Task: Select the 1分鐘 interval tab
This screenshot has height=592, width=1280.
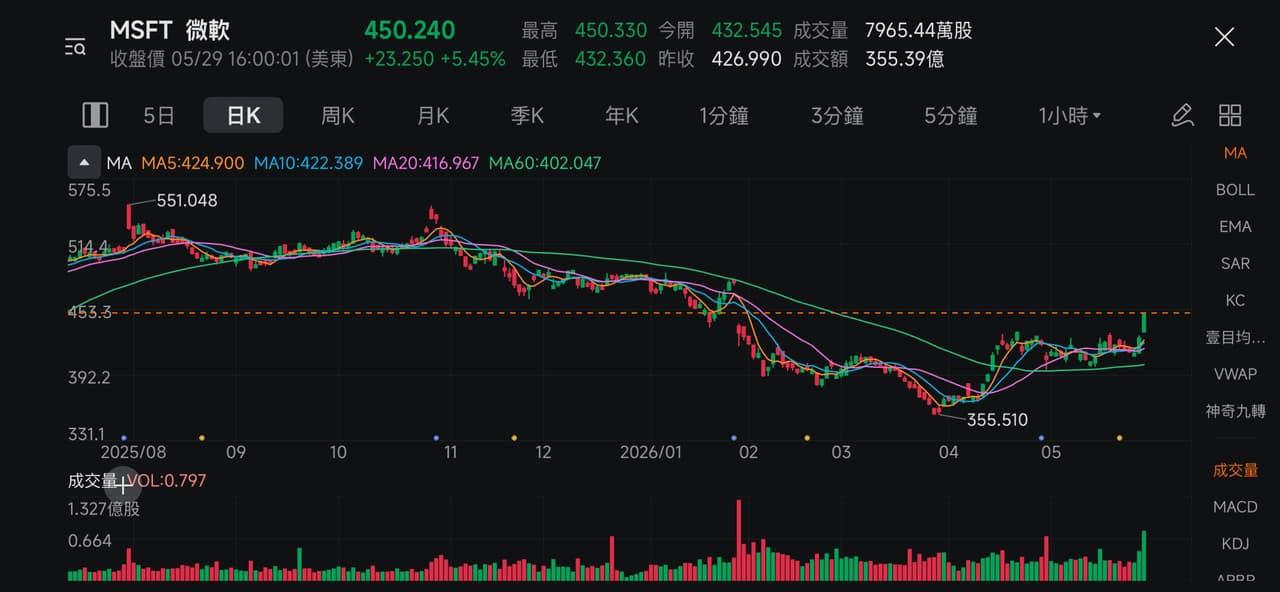Action: pos(724,116)
